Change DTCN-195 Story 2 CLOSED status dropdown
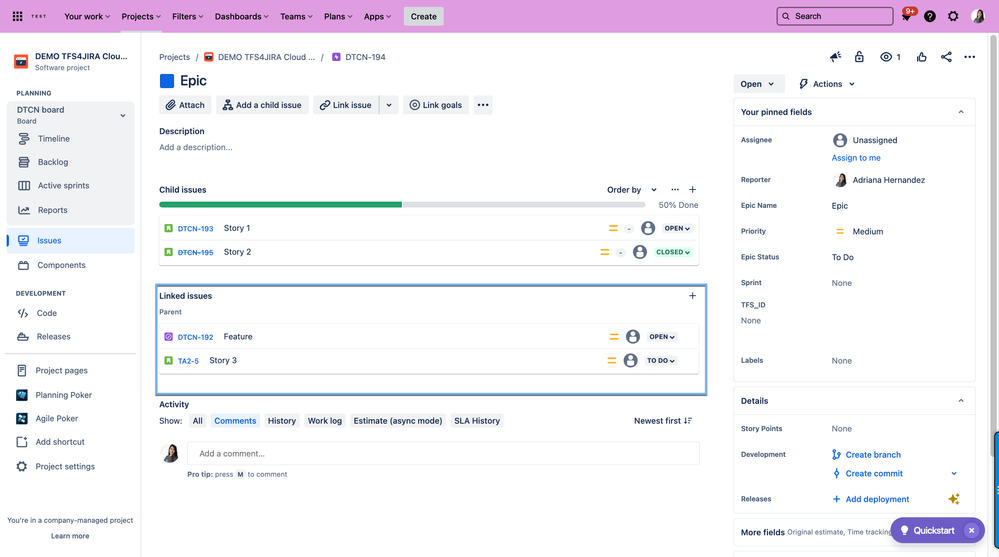Image resolution: width=999 pixels, height=557 pixels. pyautogui.click(x=673, y=252)
